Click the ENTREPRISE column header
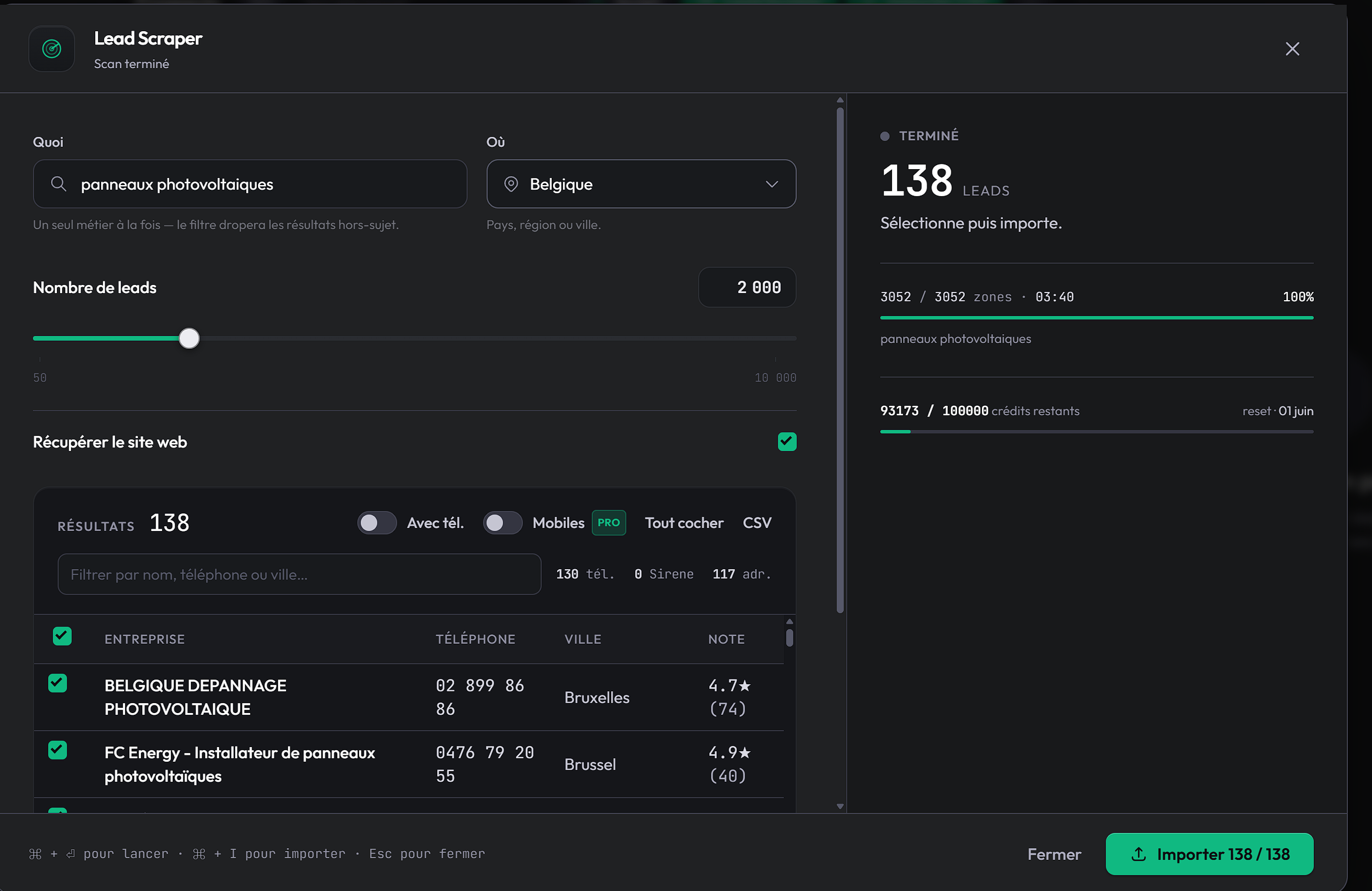1372x891 pixels. (145, 639)
